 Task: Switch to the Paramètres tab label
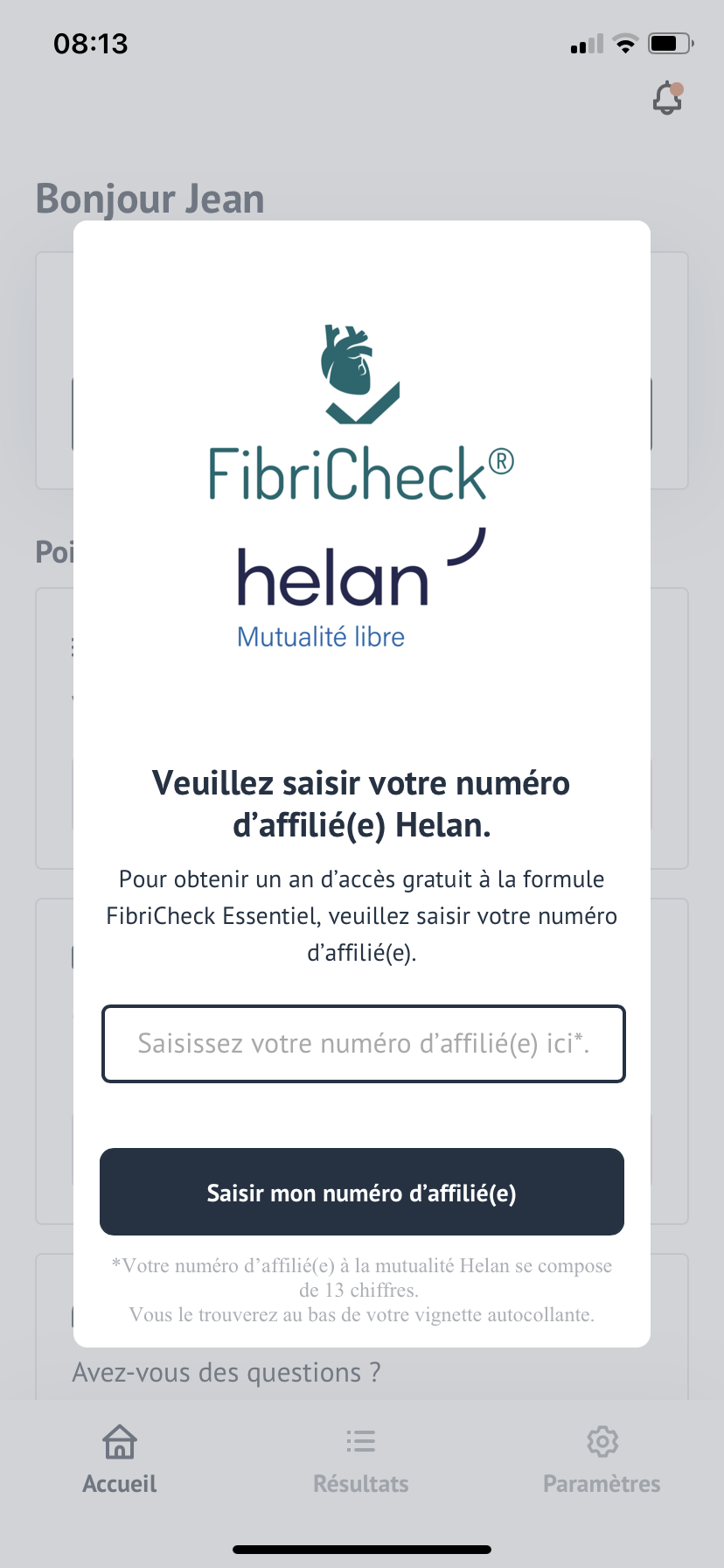pos(602,1484)
